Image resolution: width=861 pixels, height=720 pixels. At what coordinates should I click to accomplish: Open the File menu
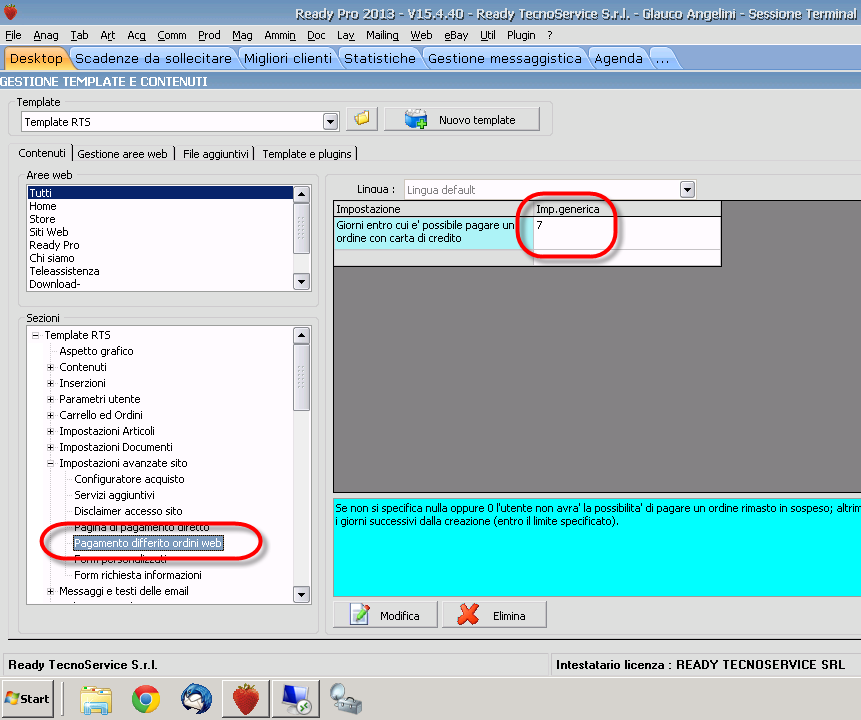point(13,35)
